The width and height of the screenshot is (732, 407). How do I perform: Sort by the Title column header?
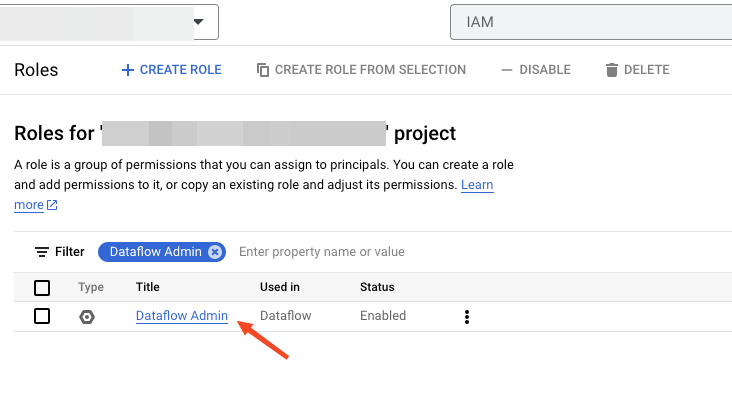click(148, 287)
